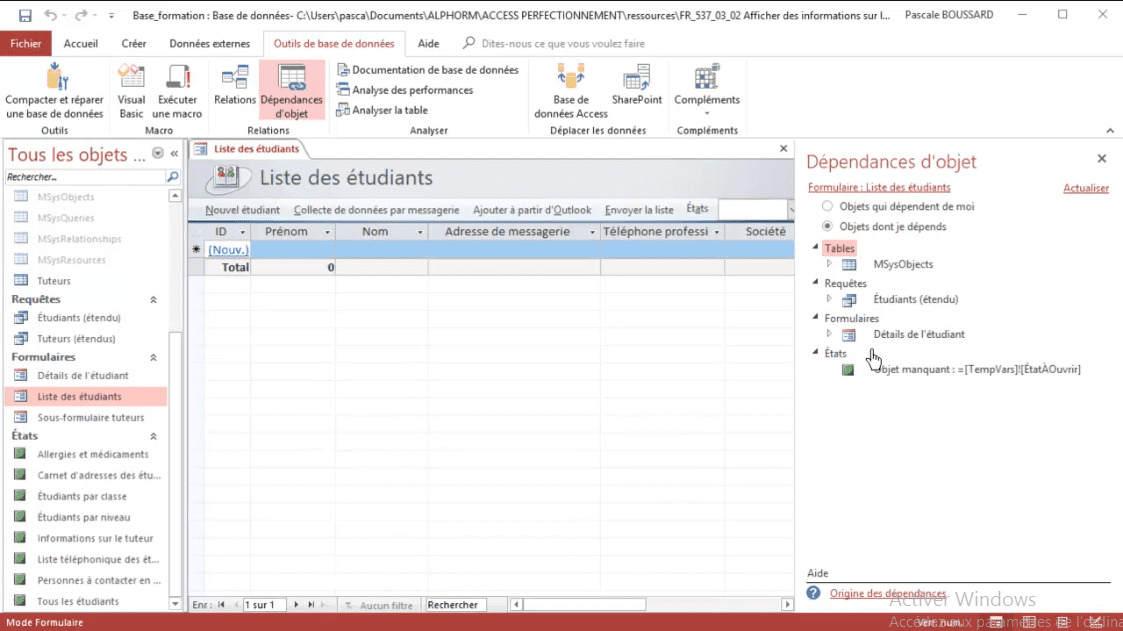Open the Compacter et réparer une base de données tool

[55, 90]
